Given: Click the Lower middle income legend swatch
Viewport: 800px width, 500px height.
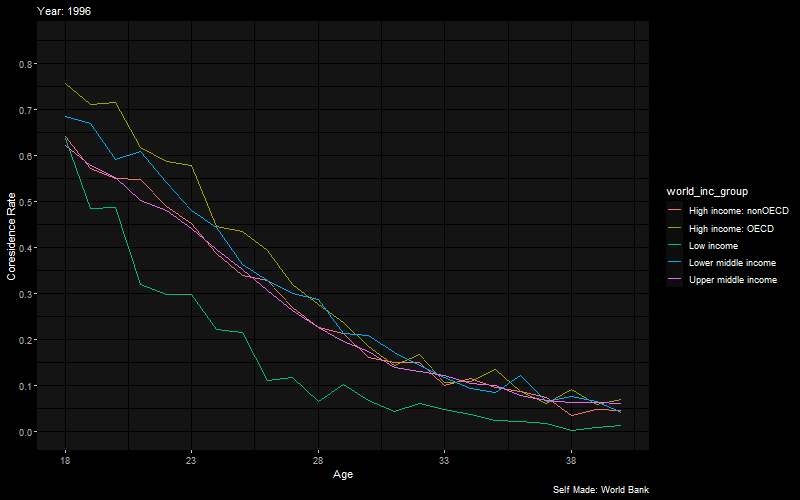Looking at the screenshot, I should 674,262.
